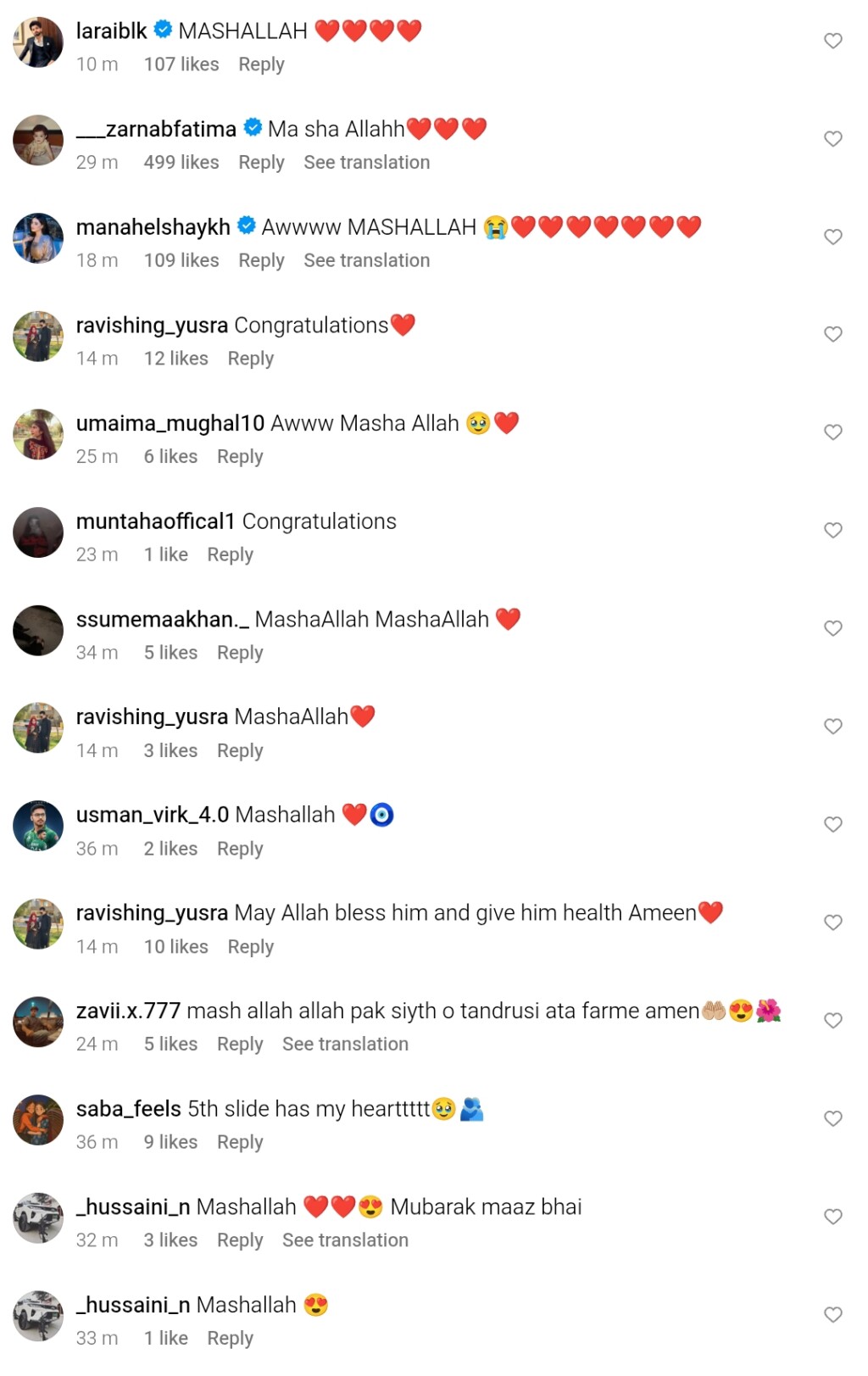
Task: Tap heart on ___zarnabfatima's comment
Action: click(833, 138)
